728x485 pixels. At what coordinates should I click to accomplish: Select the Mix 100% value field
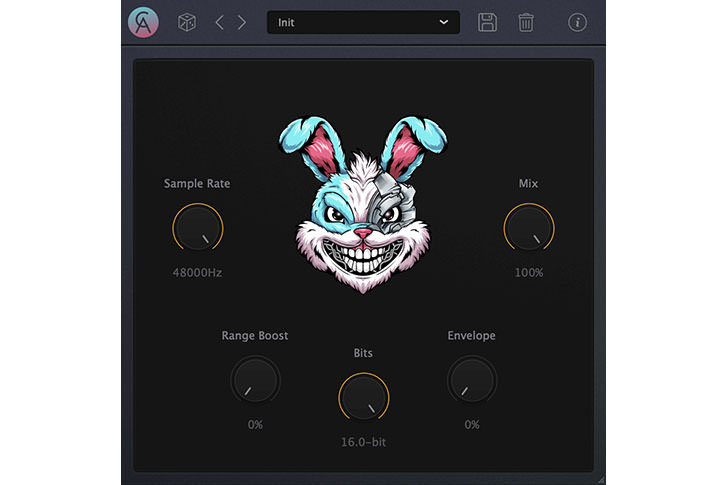(x=528, y=272)
